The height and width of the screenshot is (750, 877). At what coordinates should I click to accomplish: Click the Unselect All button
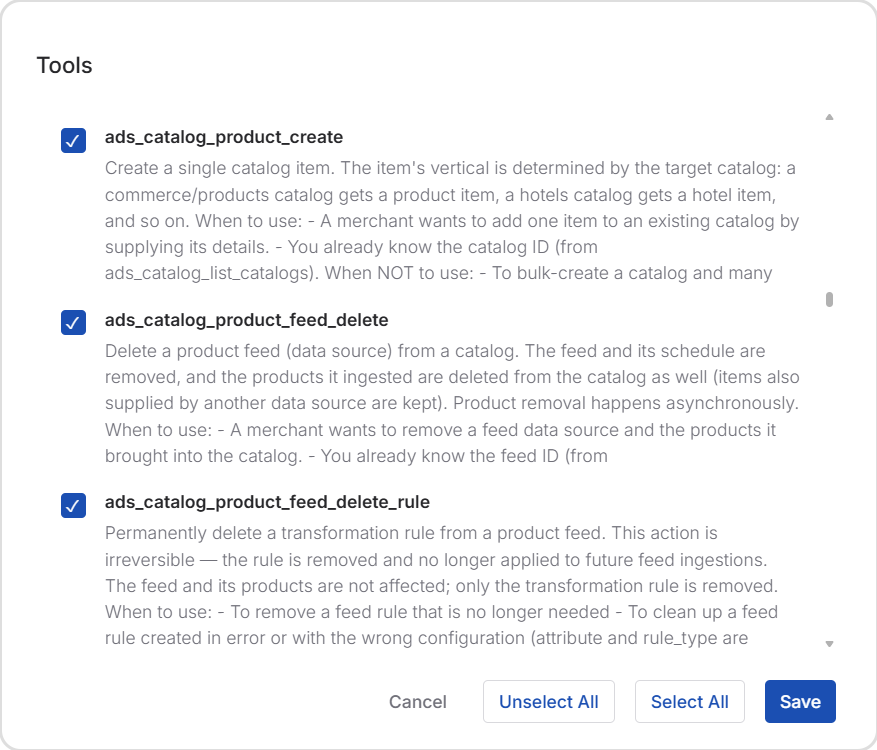(x=549, y=702)
